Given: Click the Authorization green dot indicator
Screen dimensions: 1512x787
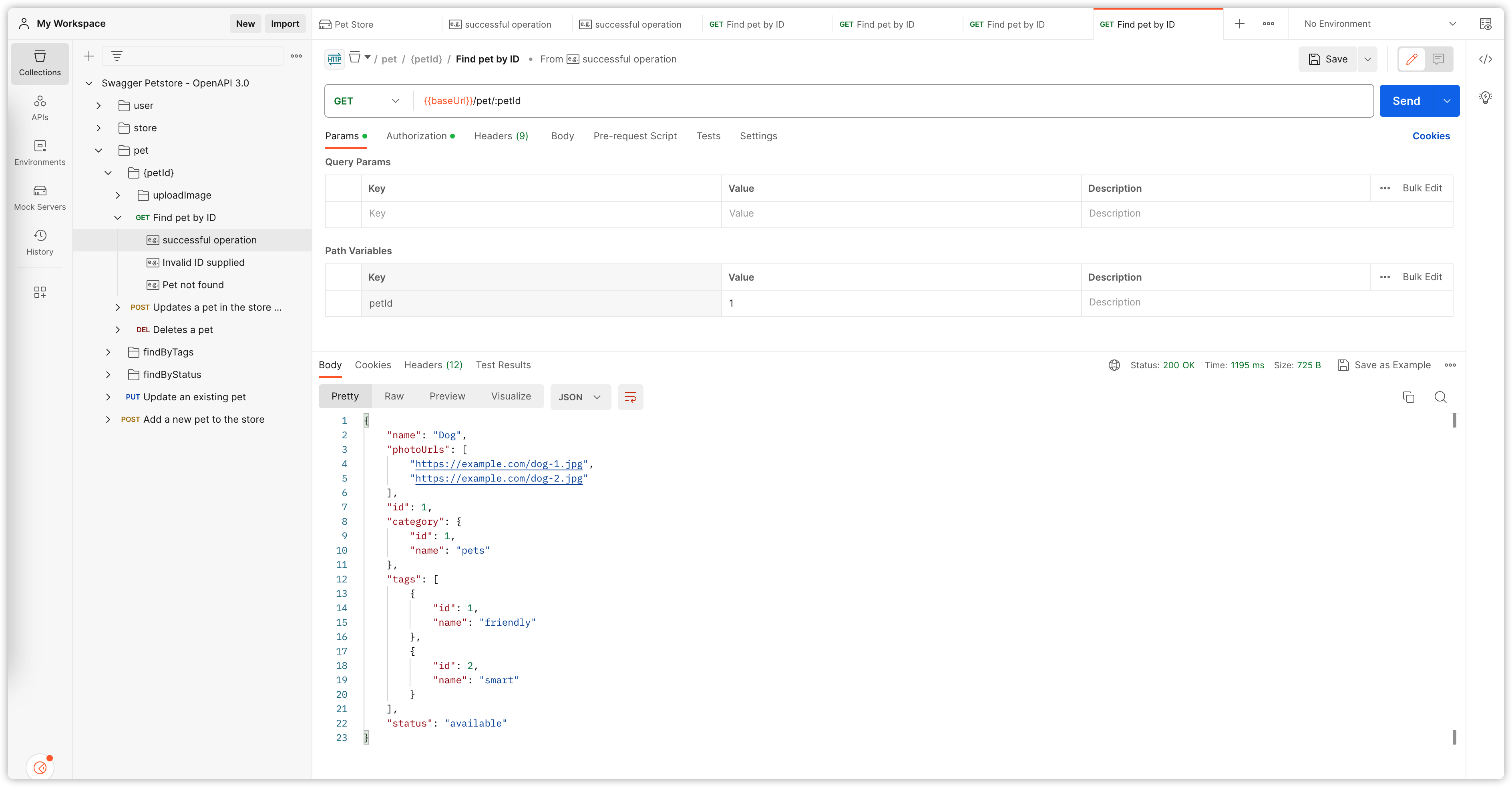Looking at the screenshot, I should click(452, 136).
